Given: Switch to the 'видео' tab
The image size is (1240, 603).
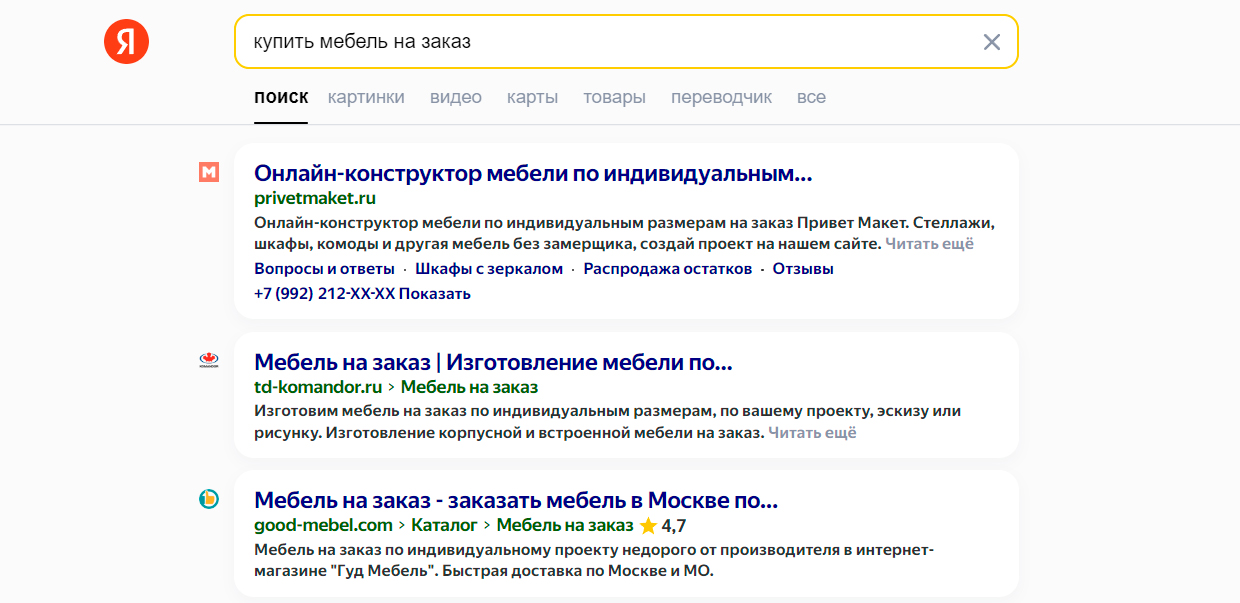Looking at the screenshot, I should pos(456,97).
